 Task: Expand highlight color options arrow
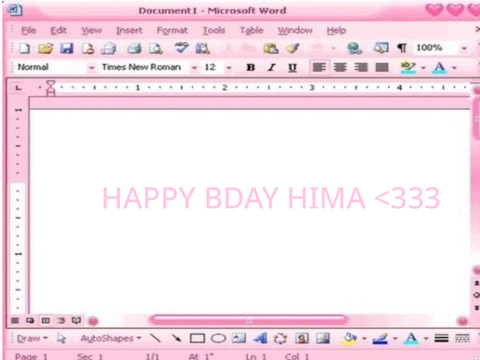point(423,68)
